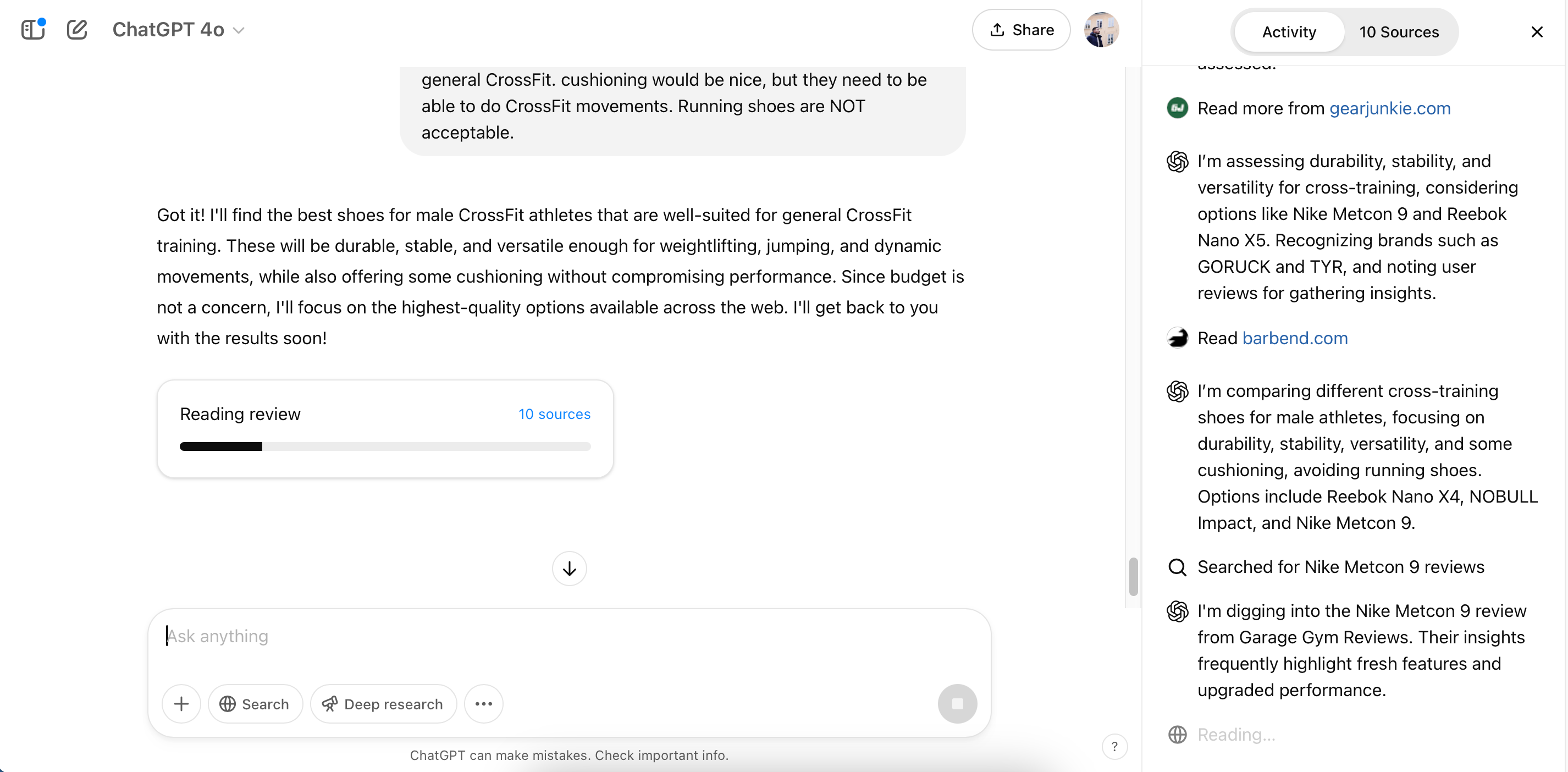Image resolution: width=1568 pixels, height=772 pixels.
Task: Start a new chat with the compose icon
Action: coord(77,29)
